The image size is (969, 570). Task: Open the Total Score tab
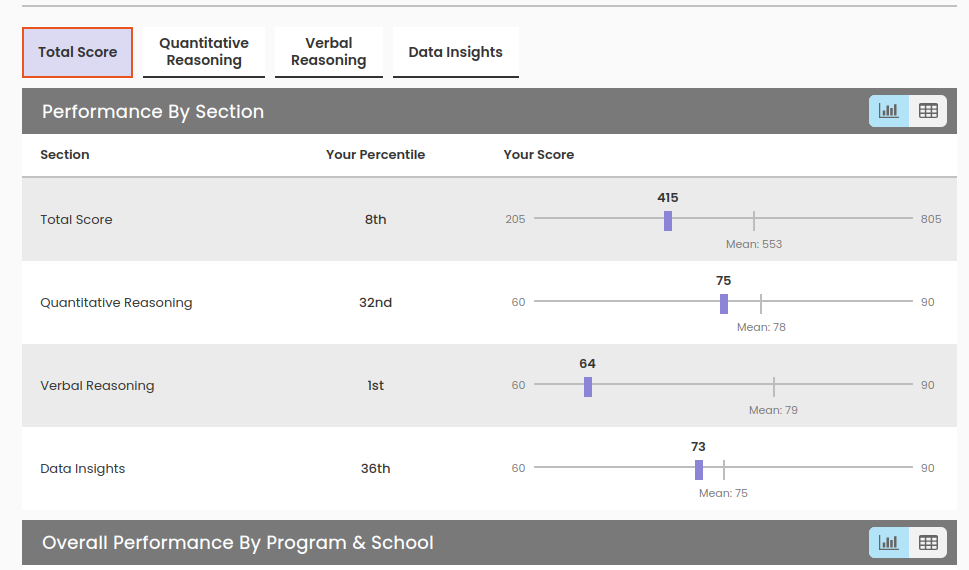tap(78, 52)
